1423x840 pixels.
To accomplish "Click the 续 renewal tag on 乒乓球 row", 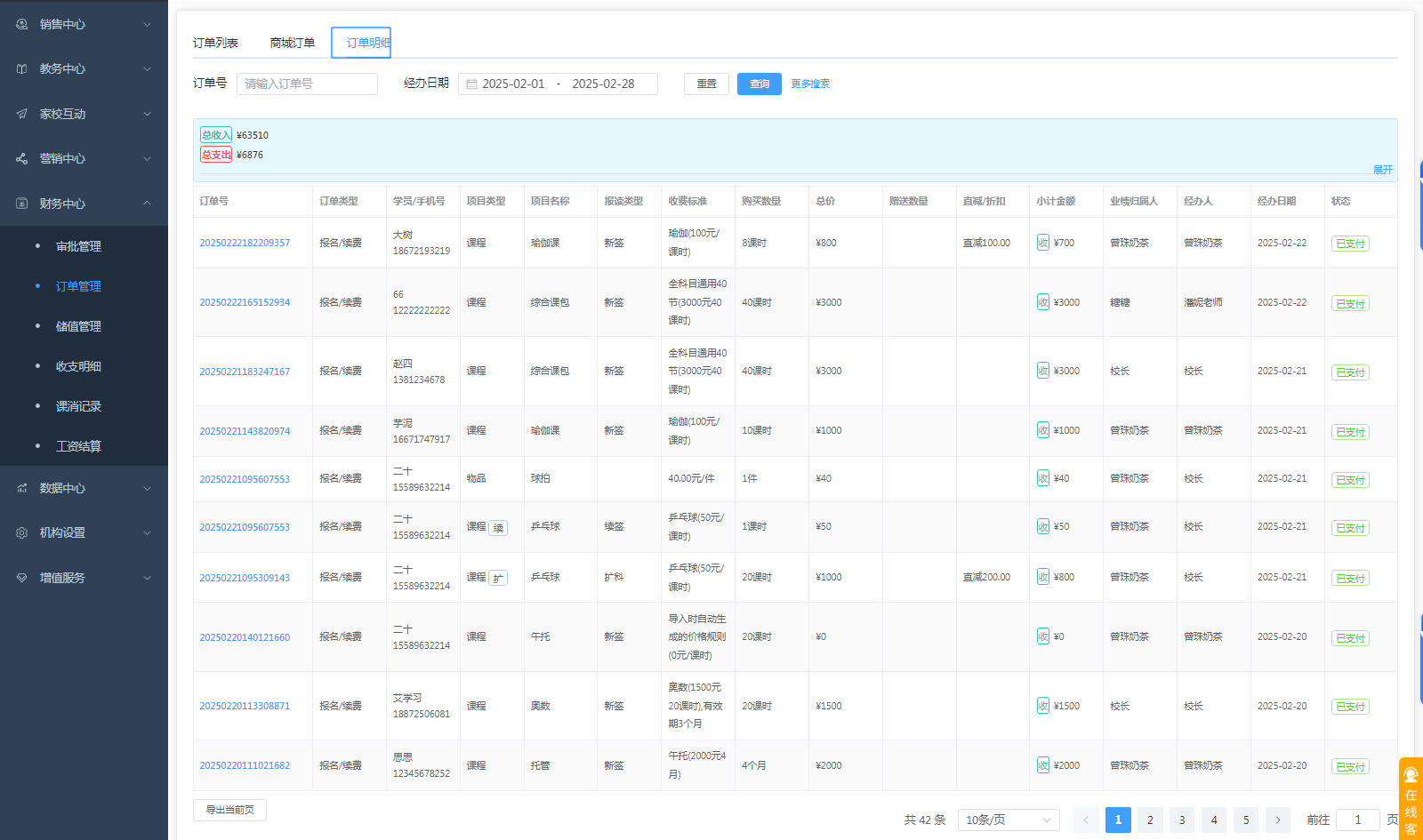I will 498,527.
